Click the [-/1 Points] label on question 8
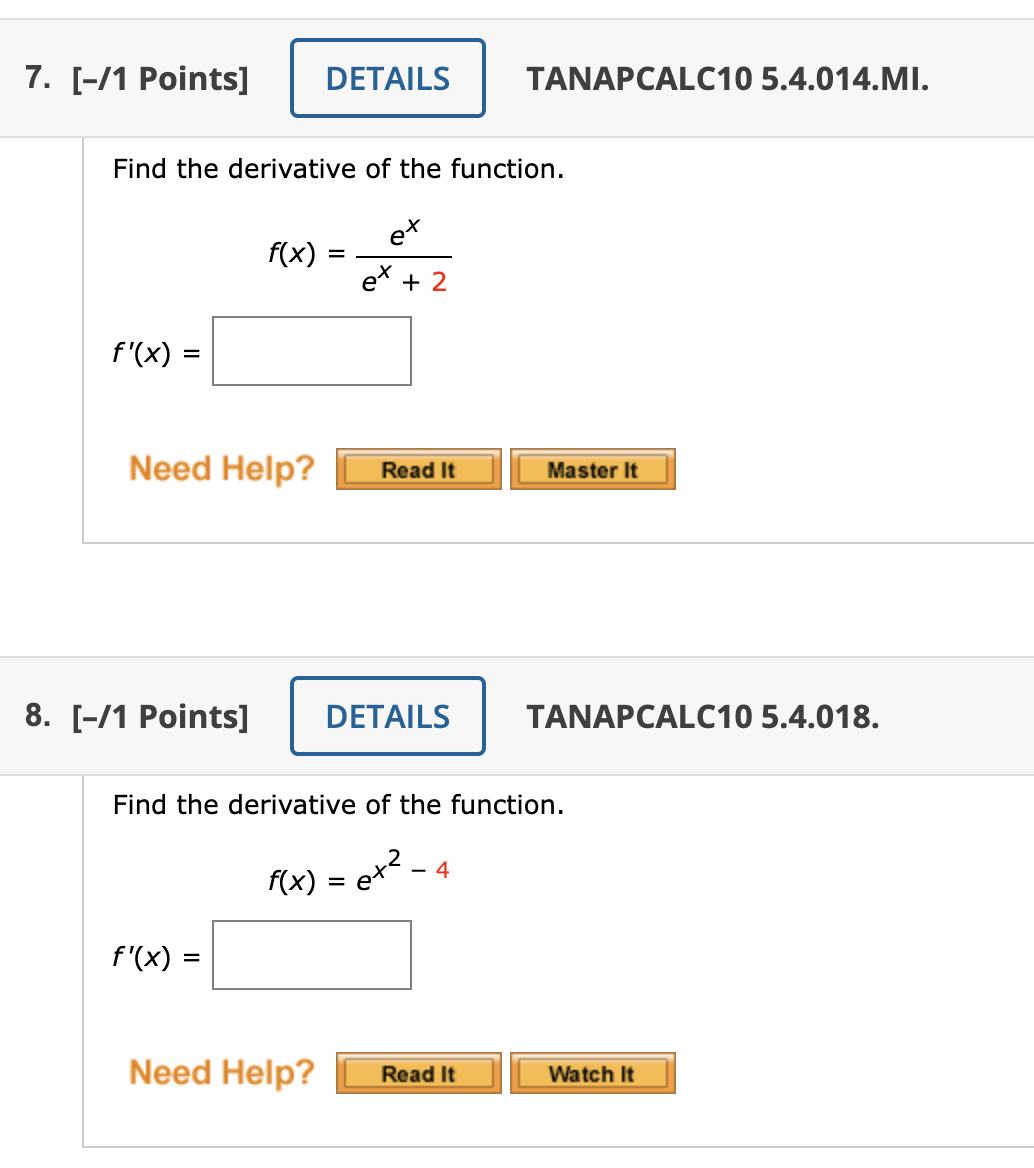 click(160, 716)
